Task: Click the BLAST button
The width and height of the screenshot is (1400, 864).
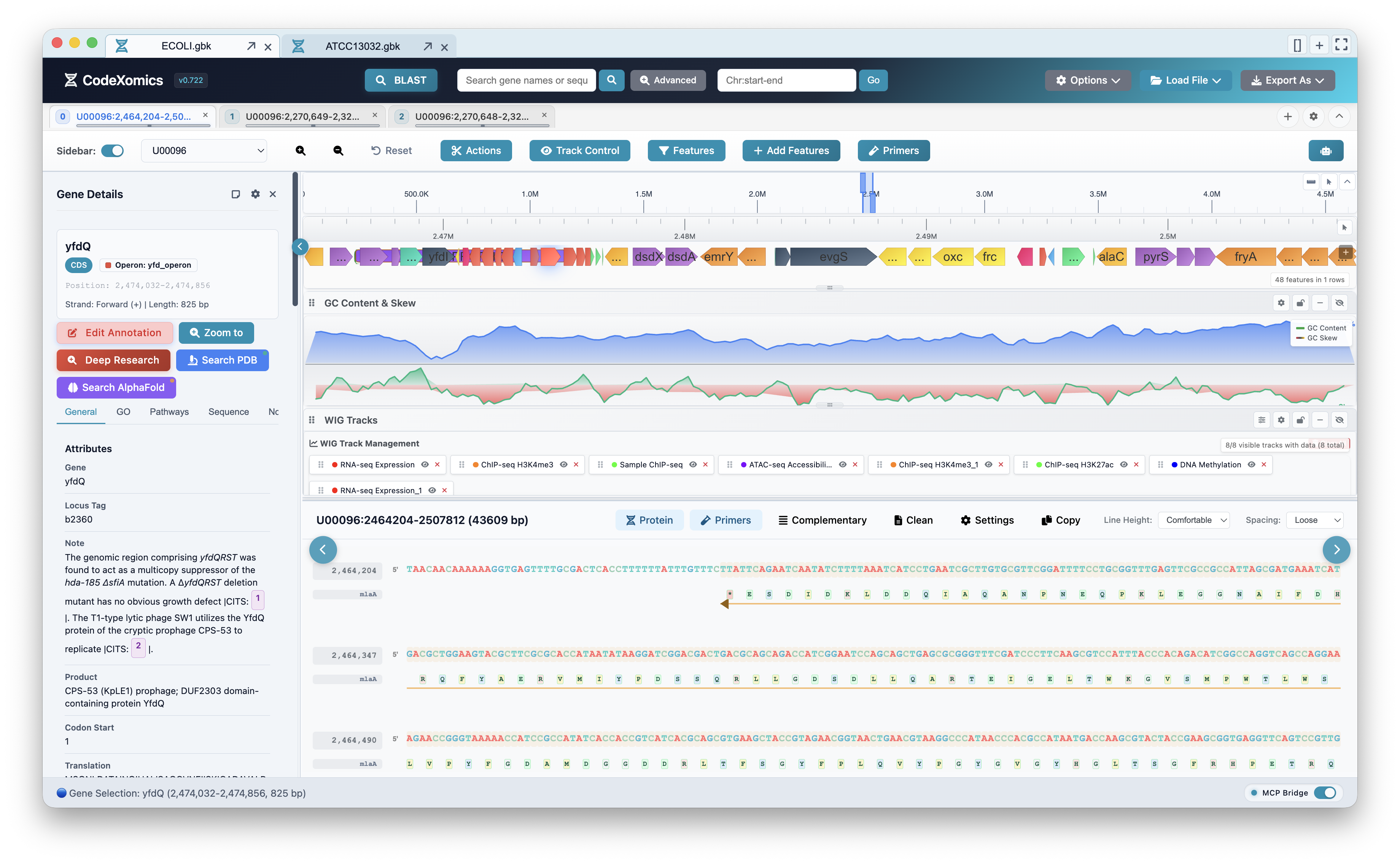Action: [x=401, y=80]
